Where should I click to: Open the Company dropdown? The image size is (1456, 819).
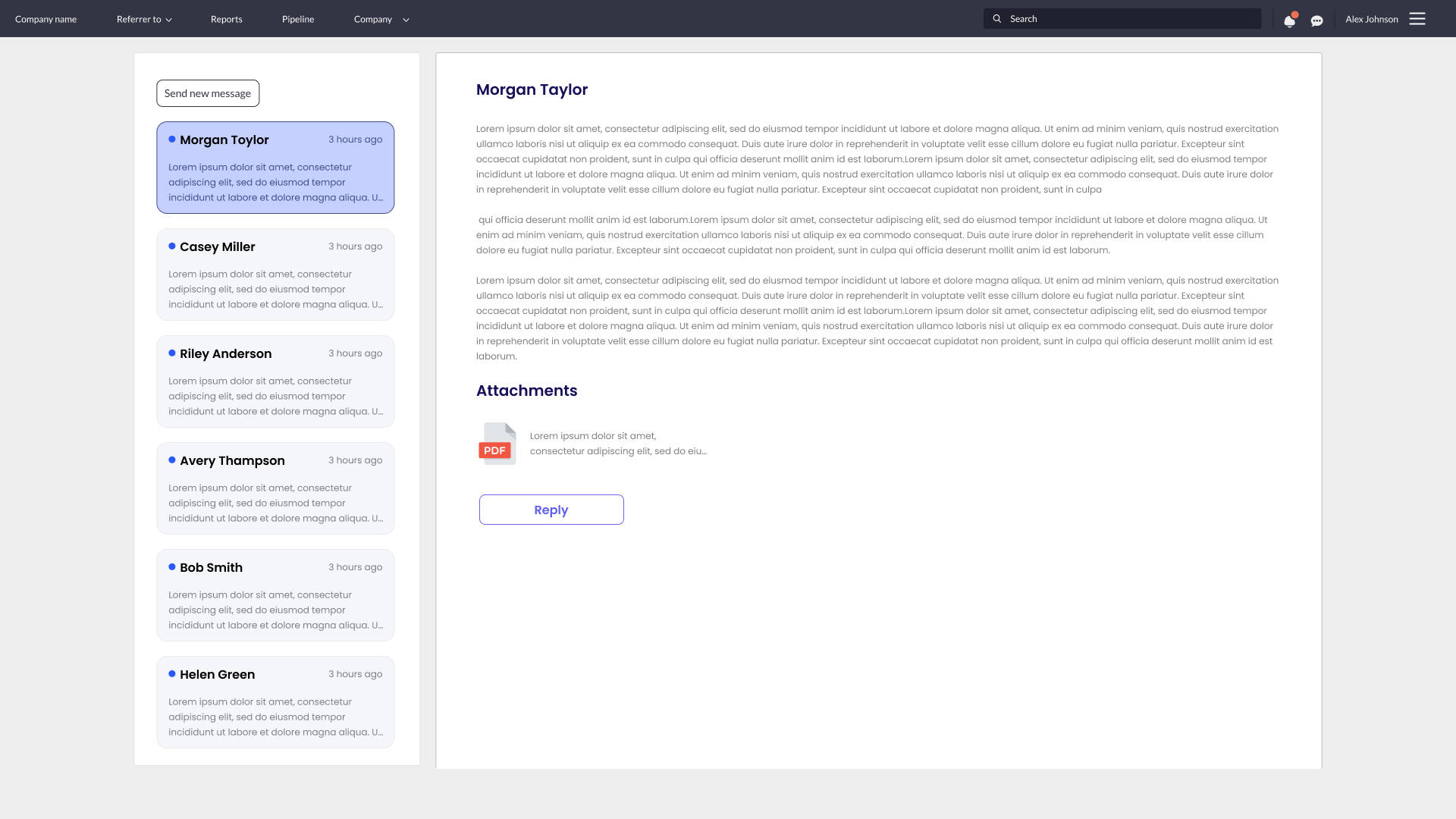coord(372,19)
